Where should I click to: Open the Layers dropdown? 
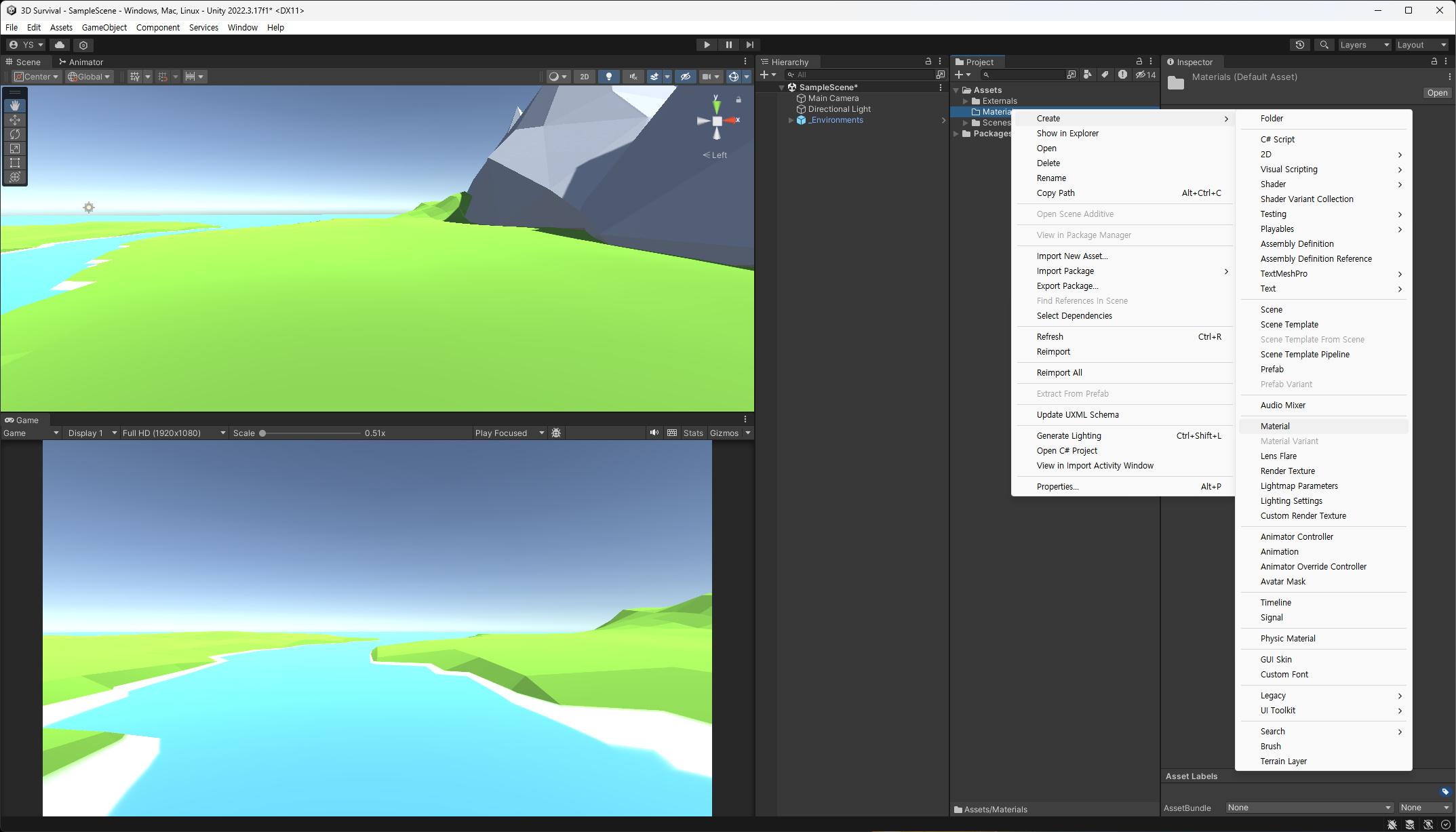(1364, 45)
